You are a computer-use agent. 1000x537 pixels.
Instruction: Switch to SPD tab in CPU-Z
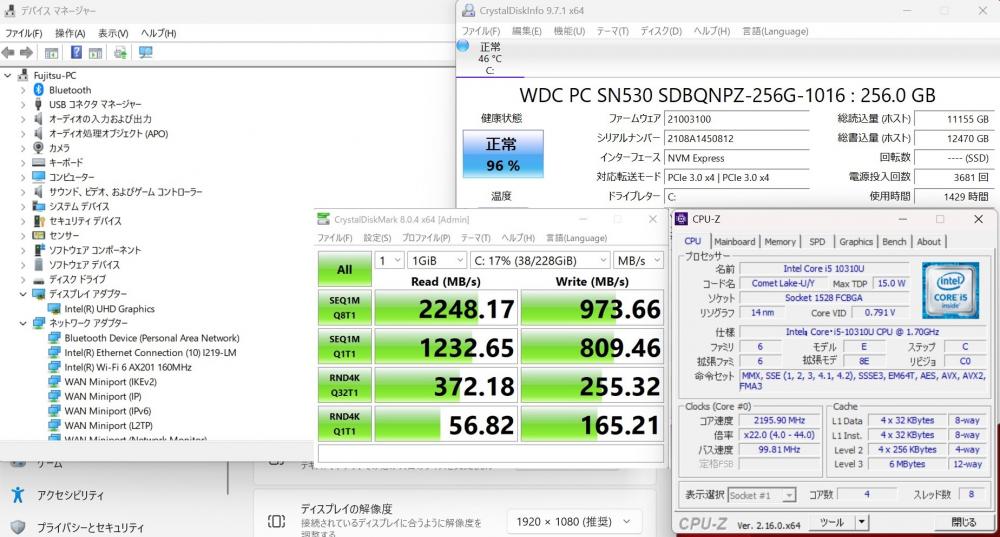[817, 242]
